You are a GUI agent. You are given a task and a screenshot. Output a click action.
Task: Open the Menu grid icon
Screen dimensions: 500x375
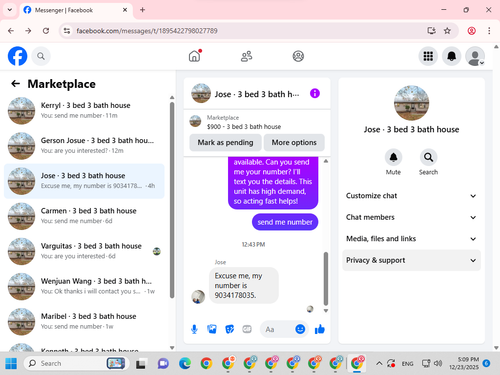point(428,56)
